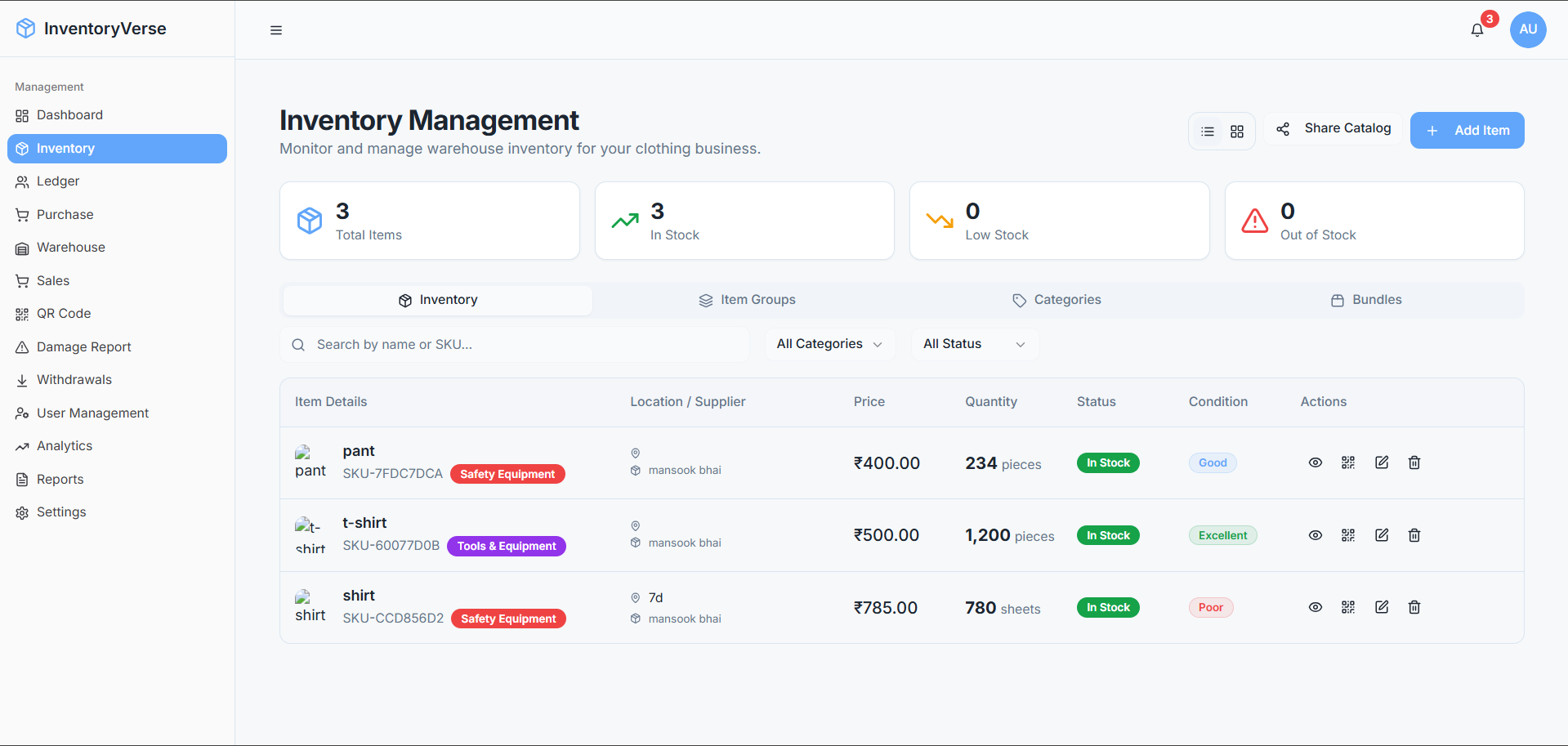
Task: Open the Bundles tab
Action: tap(1366, 300)
